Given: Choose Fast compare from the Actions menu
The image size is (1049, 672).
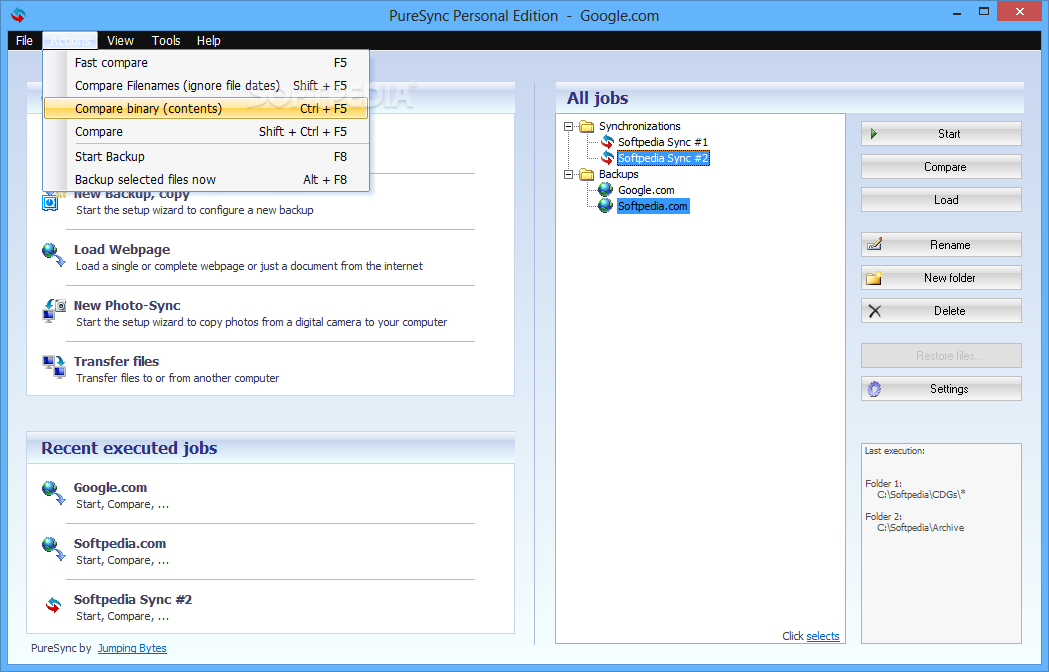Looking at the screenshot, I should [x=206, y=62].
